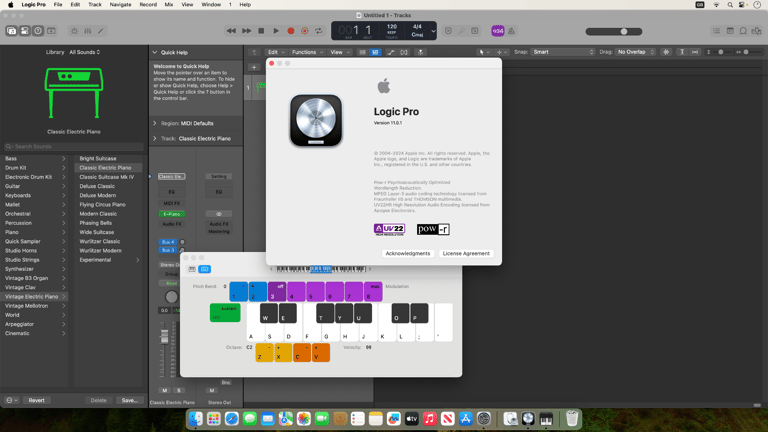This screenshot has height=432, width=768.
Task: Collapse the Quick Help disclosure
Action: [155, 52]
